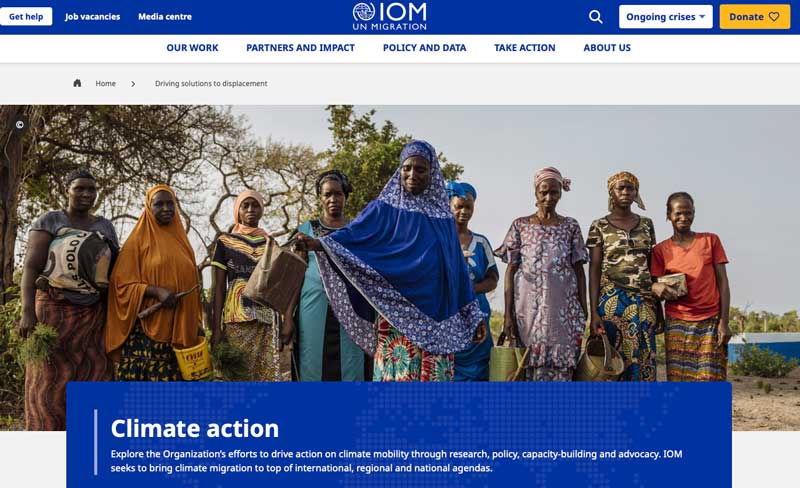Open the TAKE ACTION menu
800x488 pixels.
pyautogui.click(x=524, y=48)
